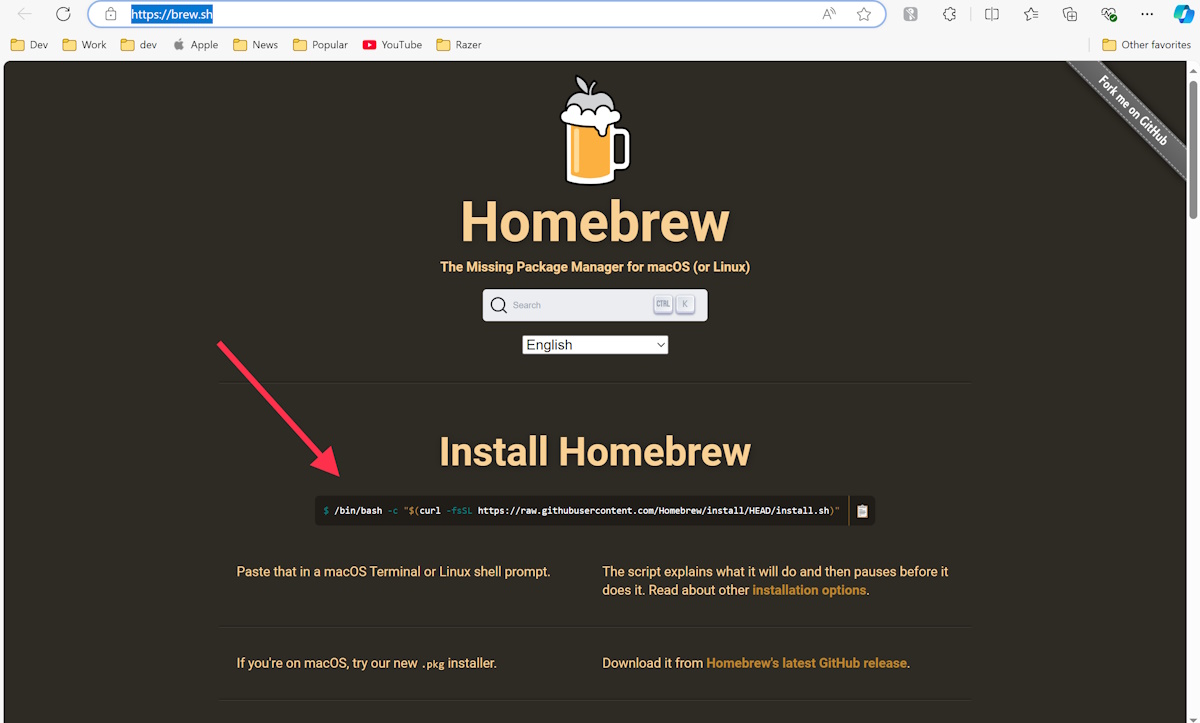
Task: Click the Fork me on GitHub ribbon
Action: coord(1133,110)
